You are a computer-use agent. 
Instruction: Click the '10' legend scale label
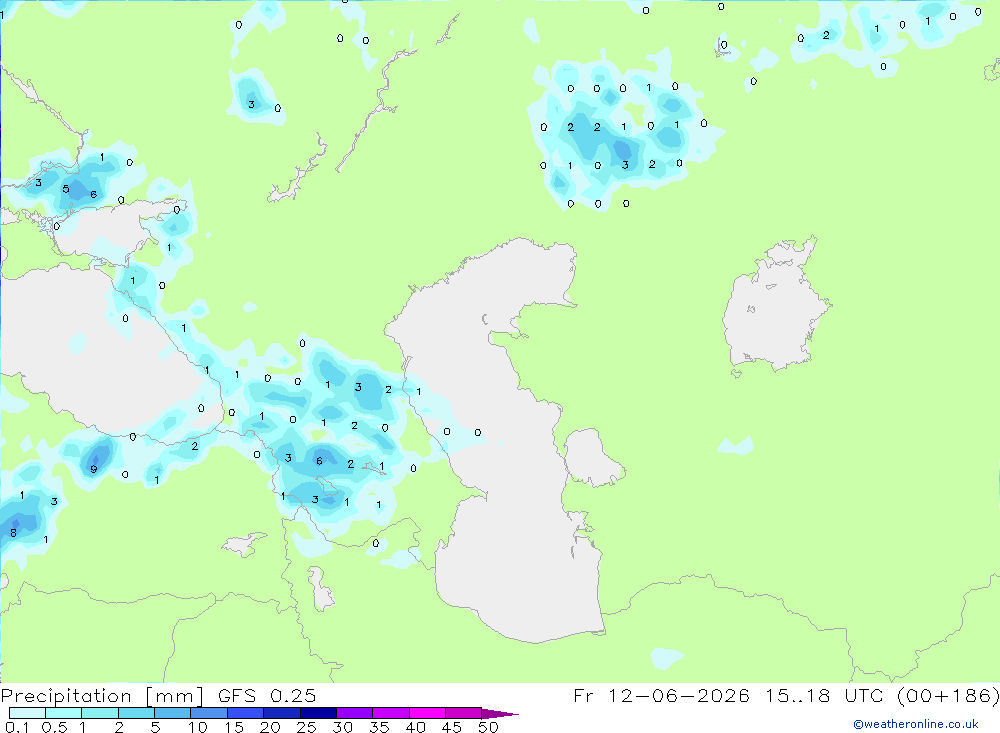198,727
